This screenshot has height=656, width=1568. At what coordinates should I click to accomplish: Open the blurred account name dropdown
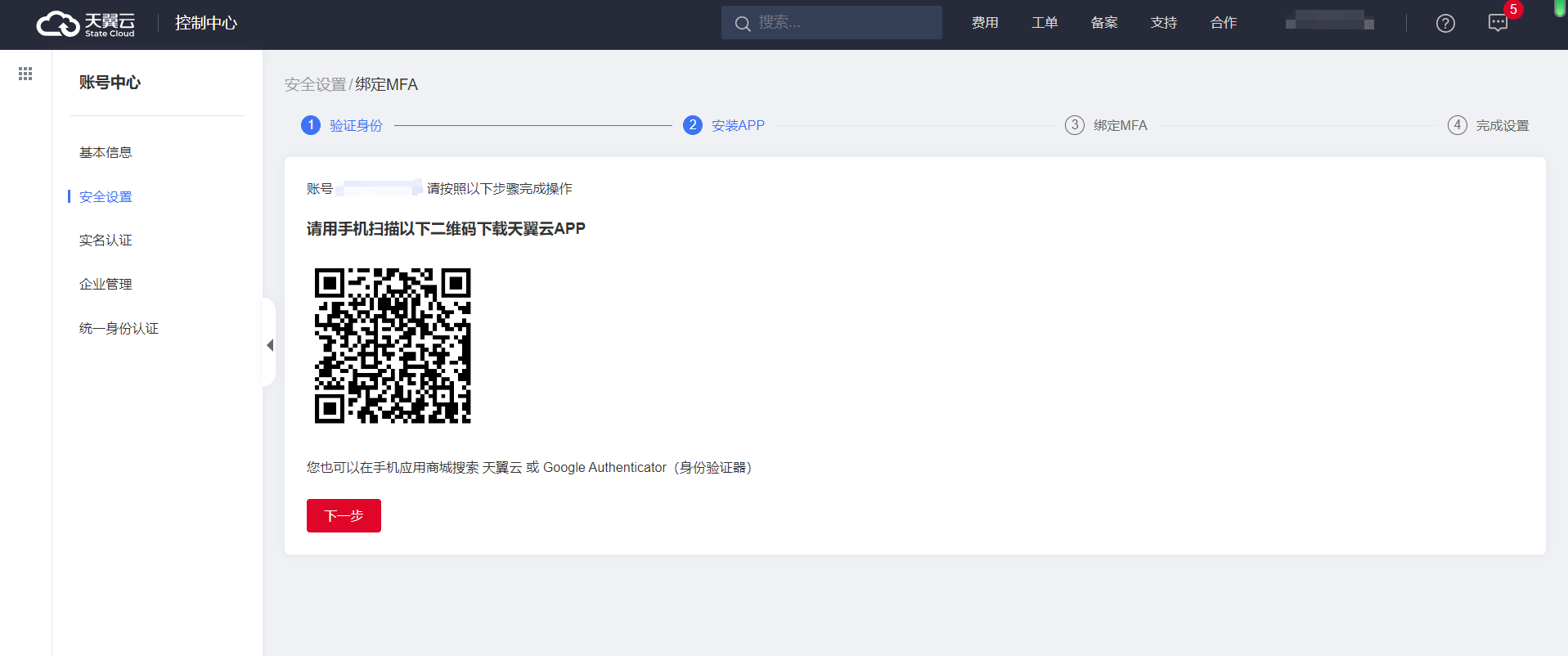[1330, 21]
